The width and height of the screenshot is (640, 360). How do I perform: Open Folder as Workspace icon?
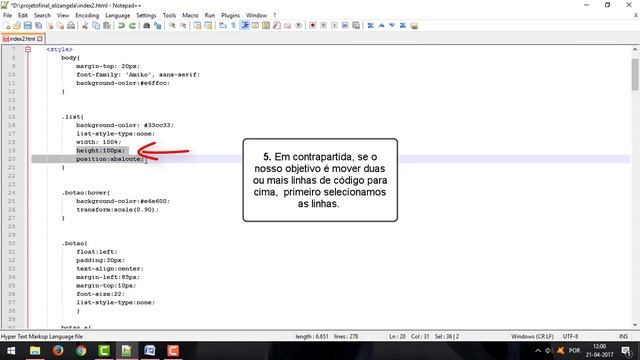pos(287,25)
